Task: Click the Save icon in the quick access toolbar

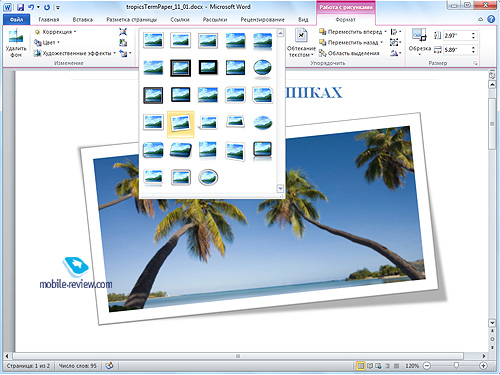Action: pos(20,7)
